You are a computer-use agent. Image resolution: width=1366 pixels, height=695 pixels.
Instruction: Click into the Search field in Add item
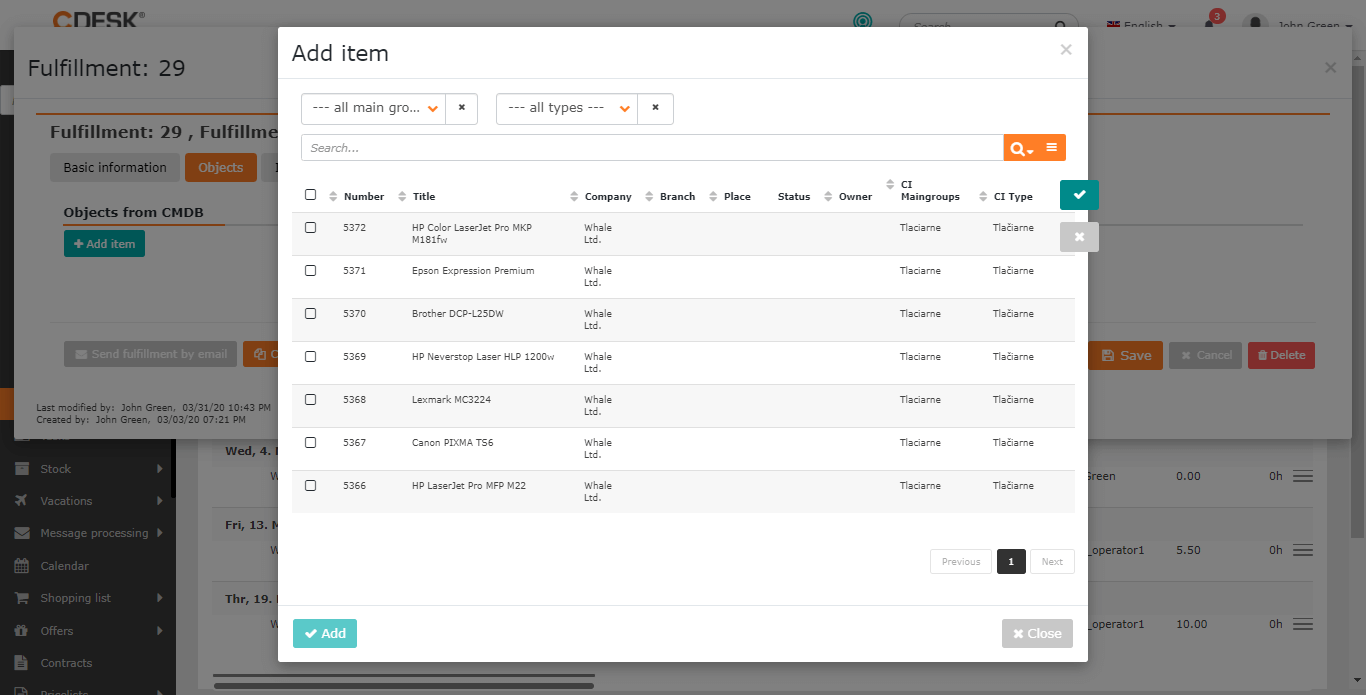click(652, 148)
